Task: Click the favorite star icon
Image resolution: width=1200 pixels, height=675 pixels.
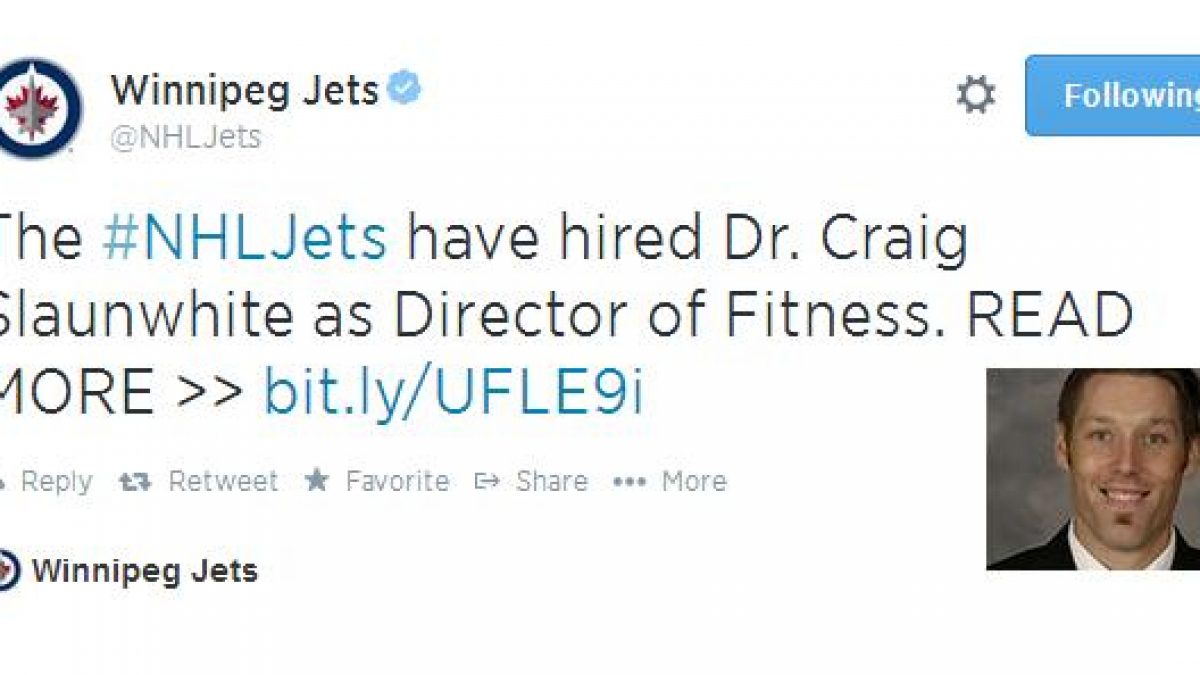Action: coord(317,481)
